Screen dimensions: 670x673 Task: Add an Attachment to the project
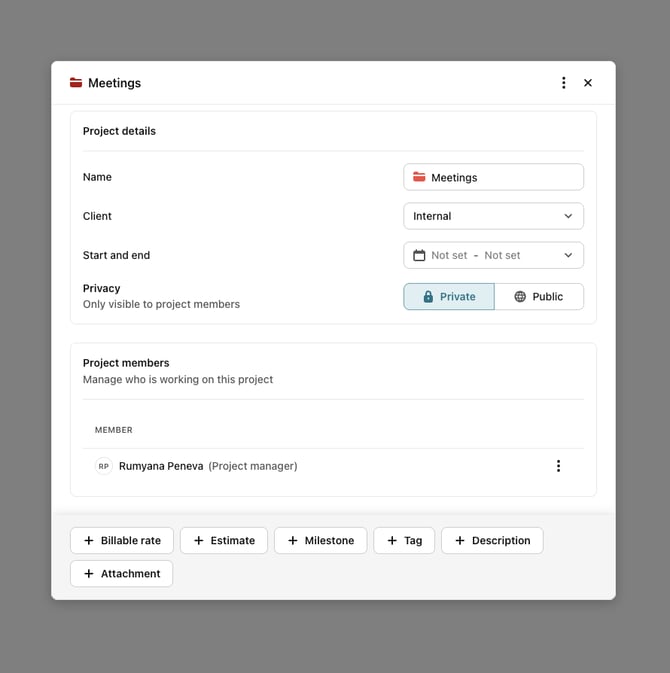(121, 574)
